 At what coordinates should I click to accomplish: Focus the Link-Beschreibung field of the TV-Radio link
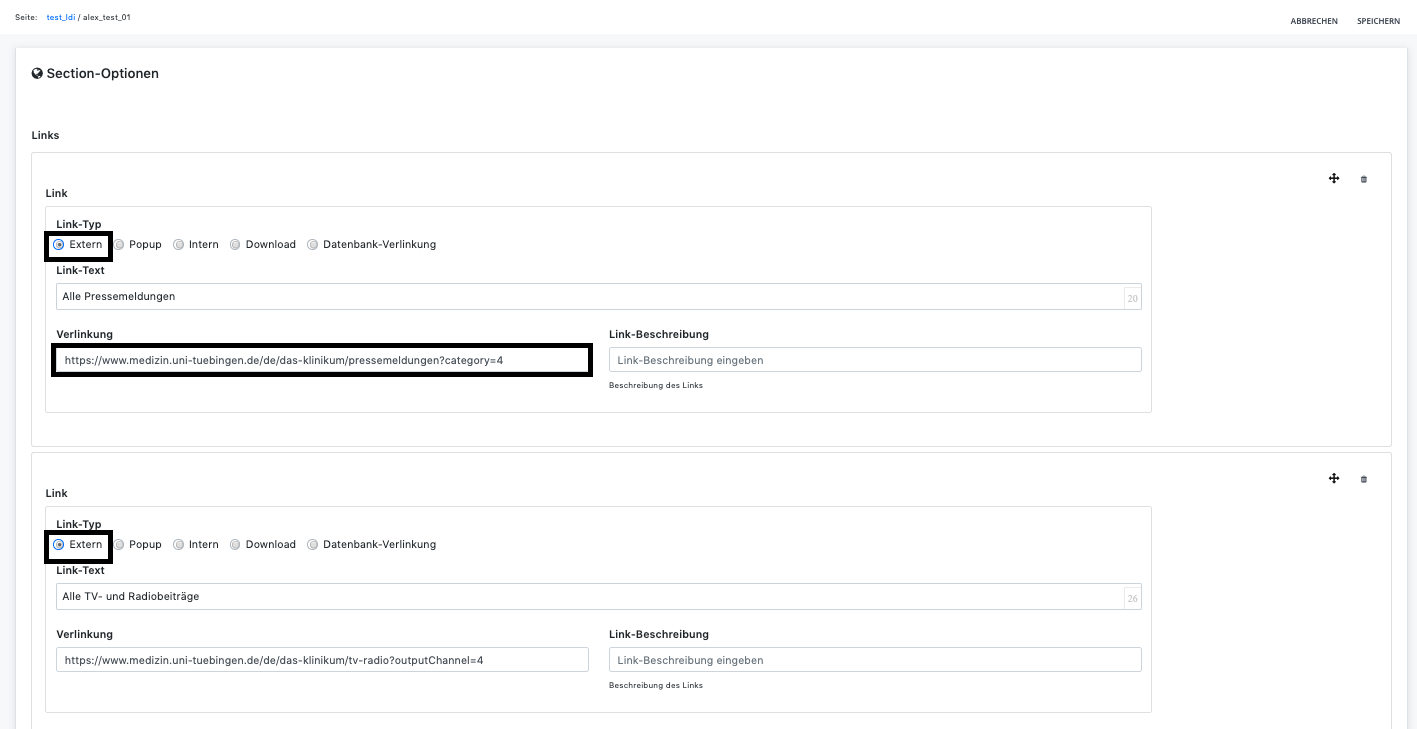pyautogui.click(x=875, y=660)
